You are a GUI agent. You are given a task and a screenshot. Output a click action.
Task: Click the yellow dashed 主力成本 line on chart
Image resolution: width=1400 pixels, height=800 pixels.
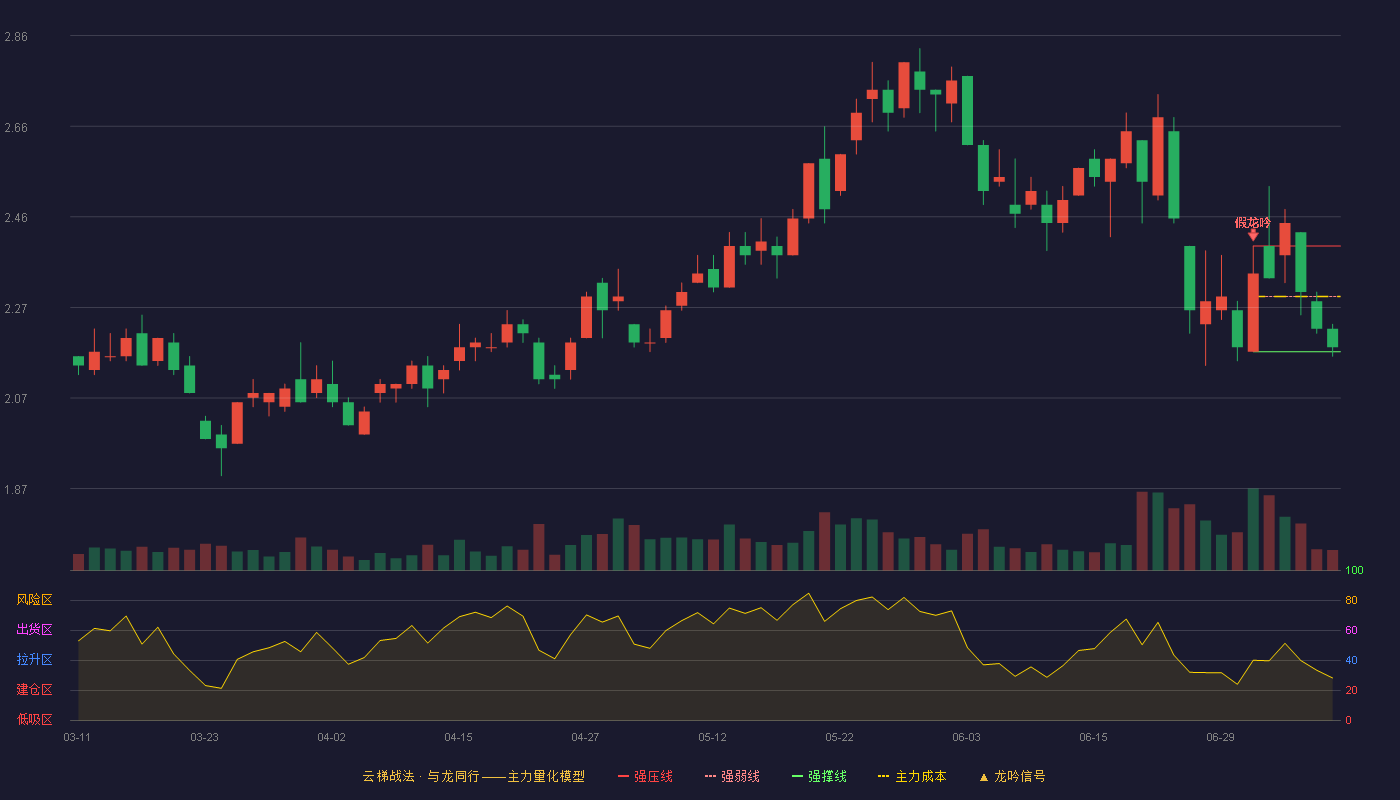(1299, 296)
